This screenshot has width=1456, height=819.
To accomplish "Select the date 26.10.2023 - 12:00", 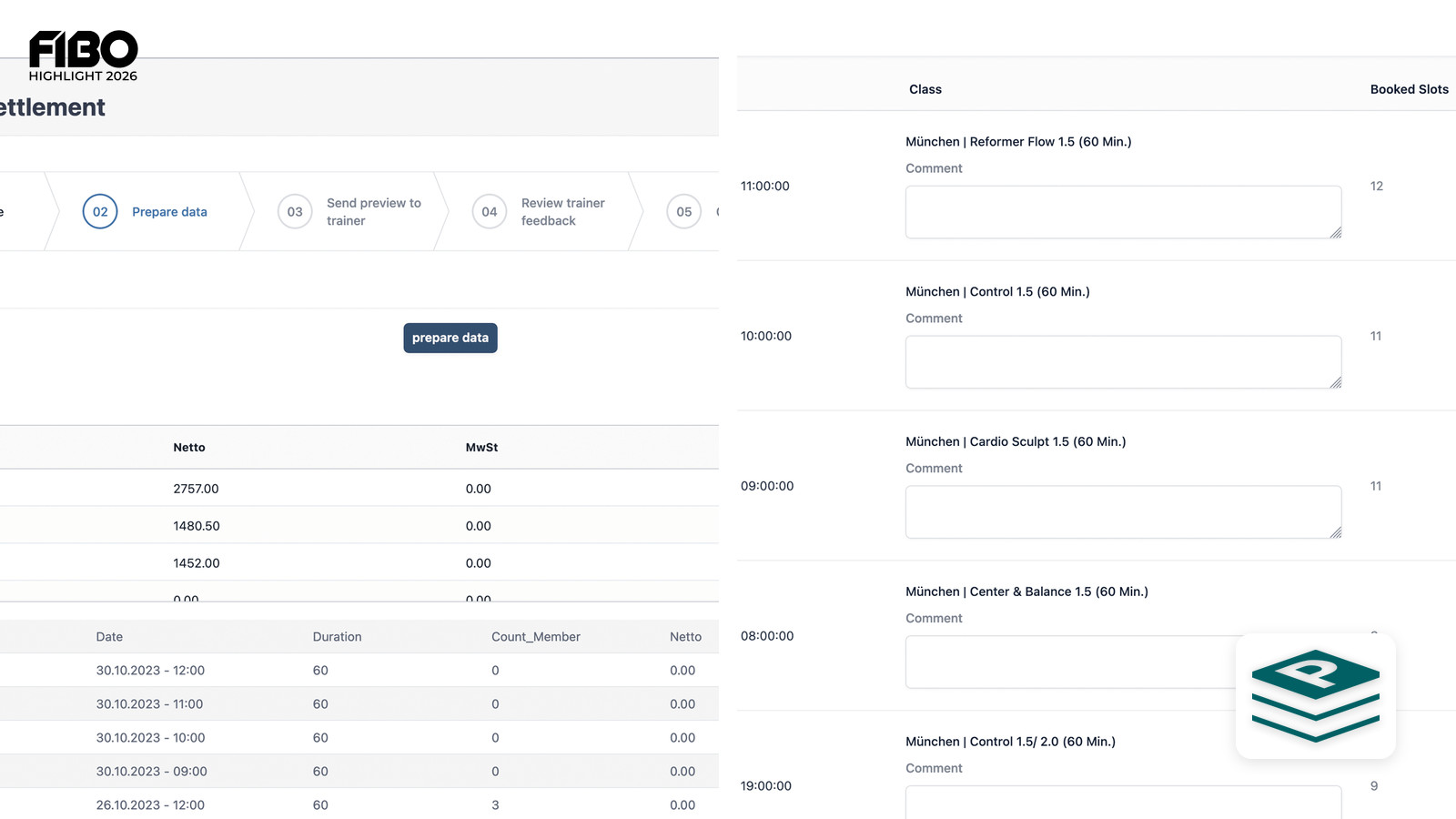I will pos(150,805).
